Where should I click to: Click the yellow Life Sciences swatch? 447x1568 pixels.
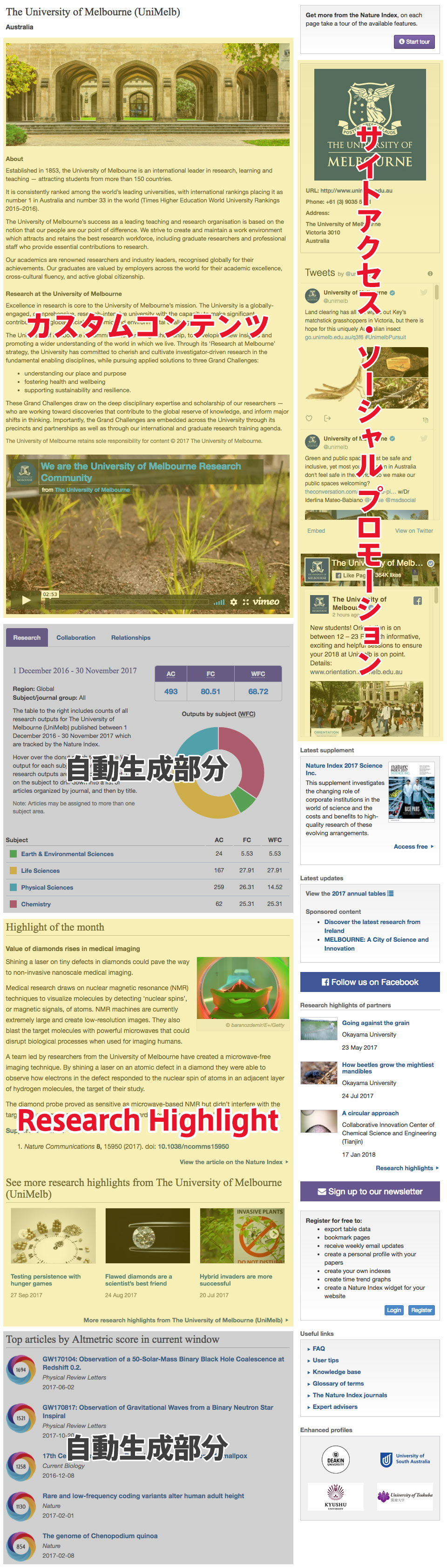tap(14, 871)
